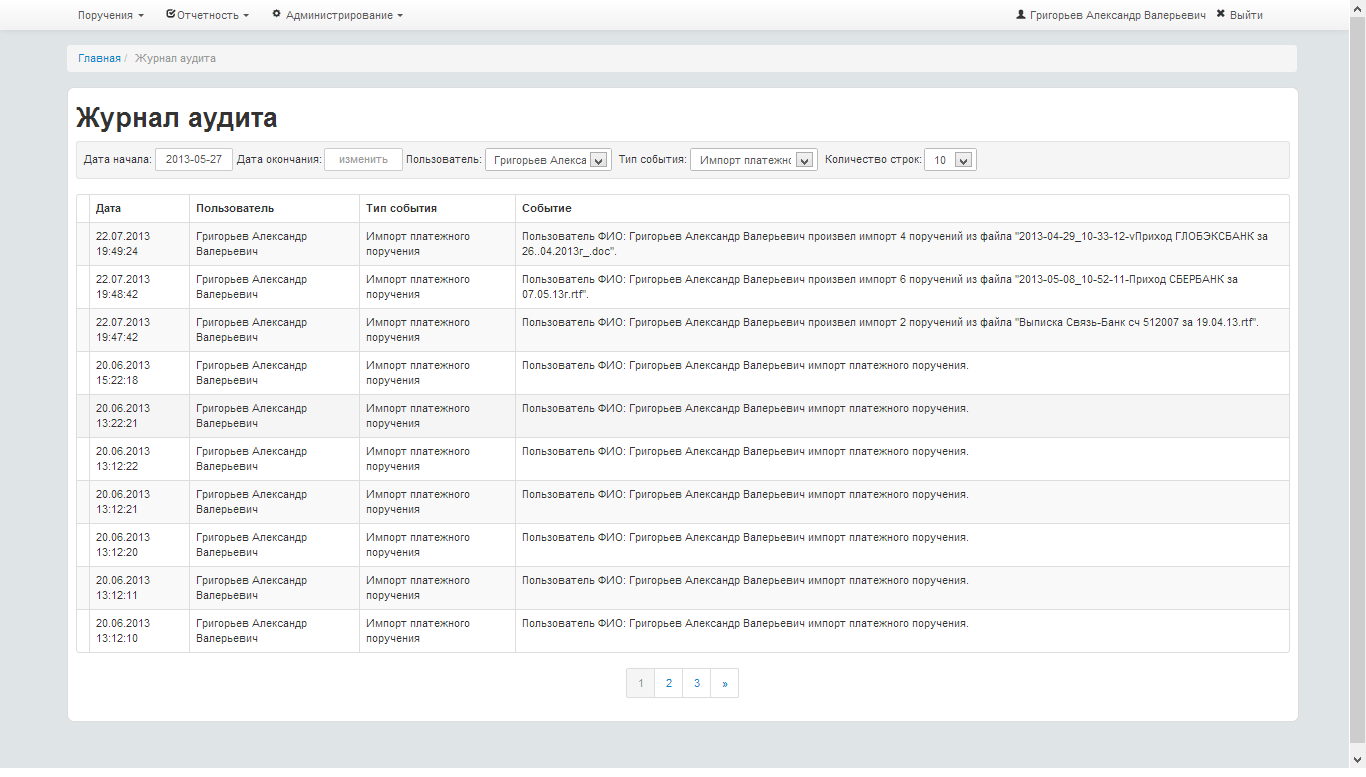Screen dimensions: 1366x777
Task: Click the Количество строк: filter label
Action: point(873,159)
